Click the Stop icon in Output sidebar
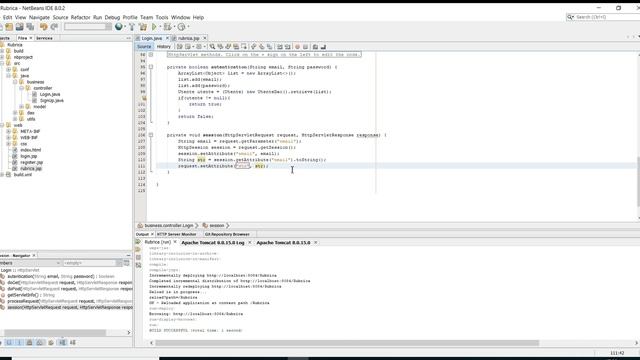 138,258
